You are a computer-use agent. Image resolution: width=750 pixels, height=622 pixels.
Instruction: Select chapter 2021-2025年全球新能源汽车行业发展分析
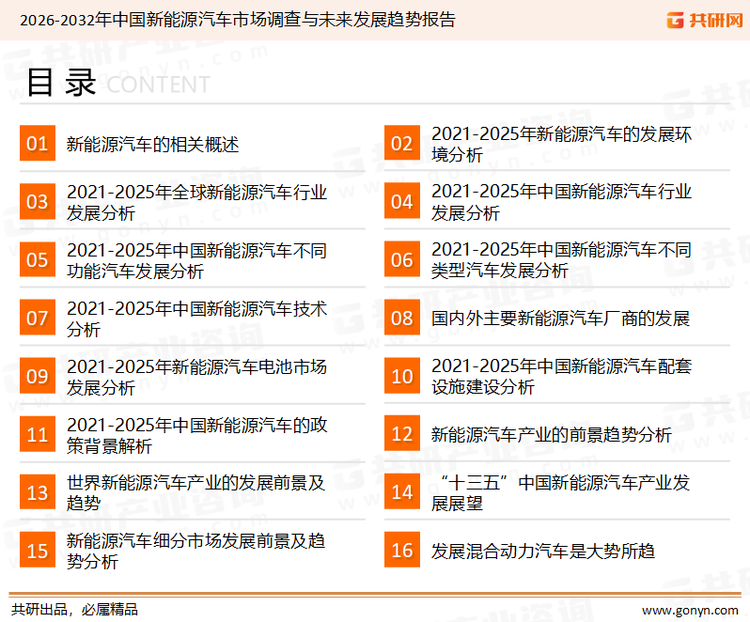197,202
